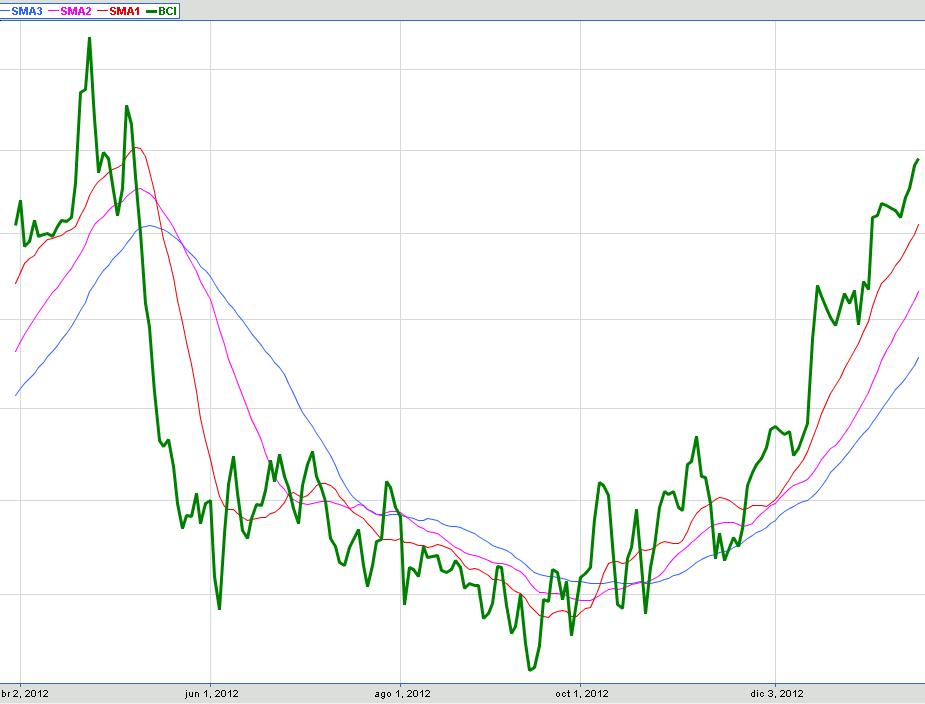
Task: Select the SMA1 legend entry
Action: coord(125,10)
